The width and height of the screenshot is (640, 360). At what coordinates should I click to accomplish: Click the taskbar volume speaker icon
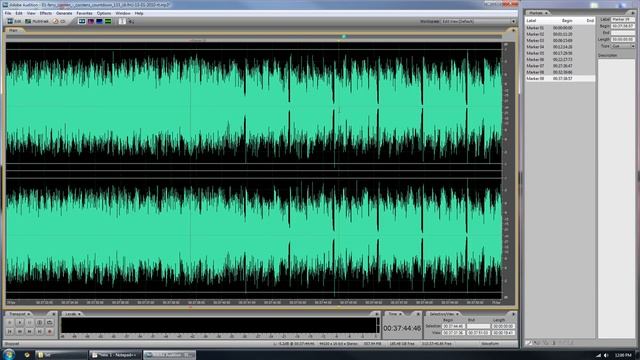[x=606, y=355]
